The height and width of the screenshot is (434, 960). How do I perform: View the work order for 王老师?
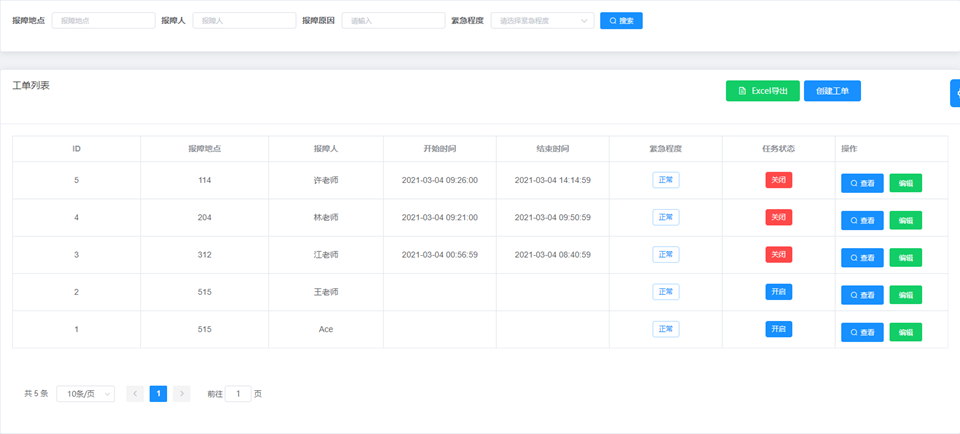[x=862, y=295]
